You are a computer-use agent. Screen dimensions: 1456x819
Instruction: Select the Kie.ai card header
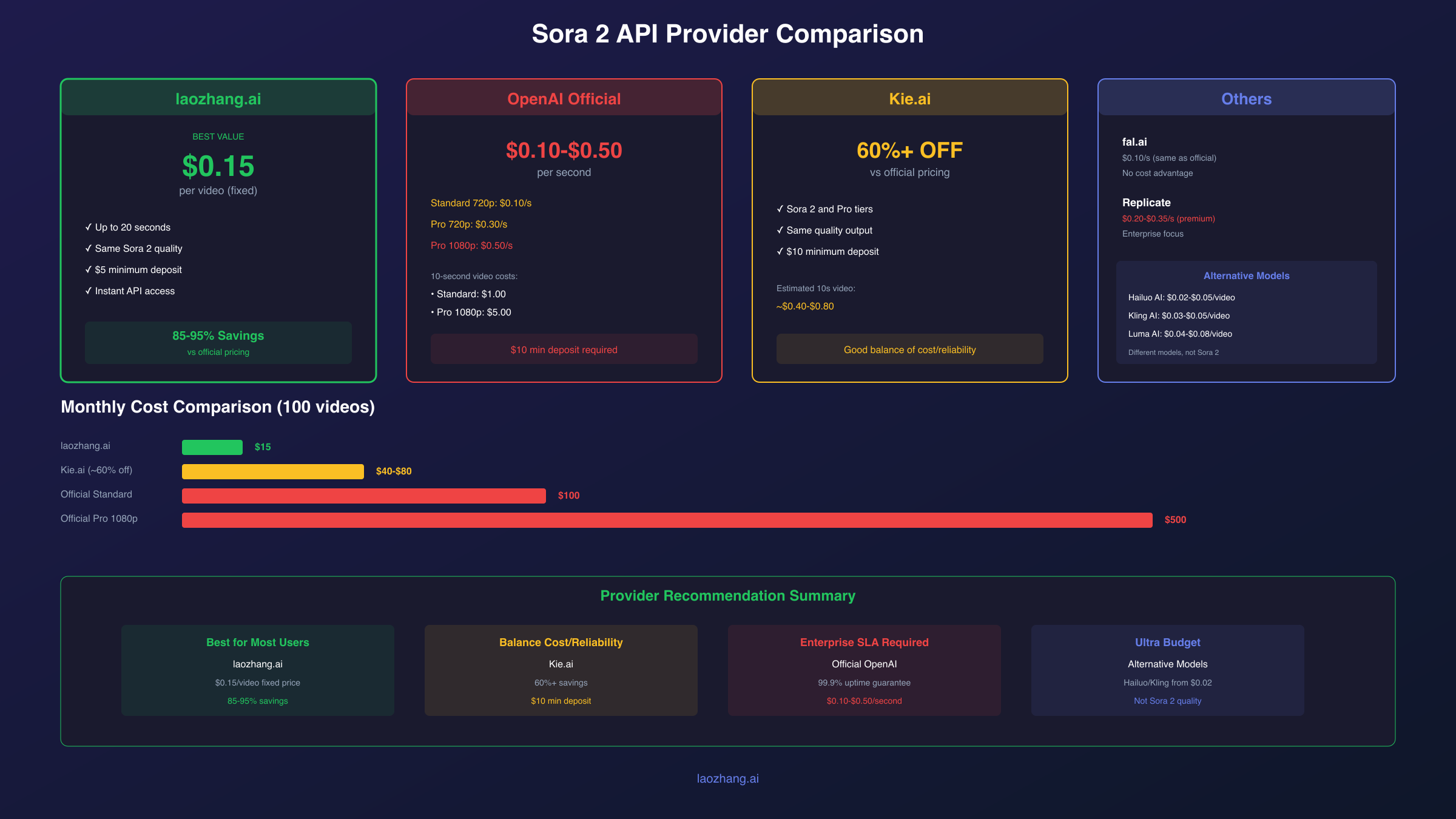tap(909, 99)
